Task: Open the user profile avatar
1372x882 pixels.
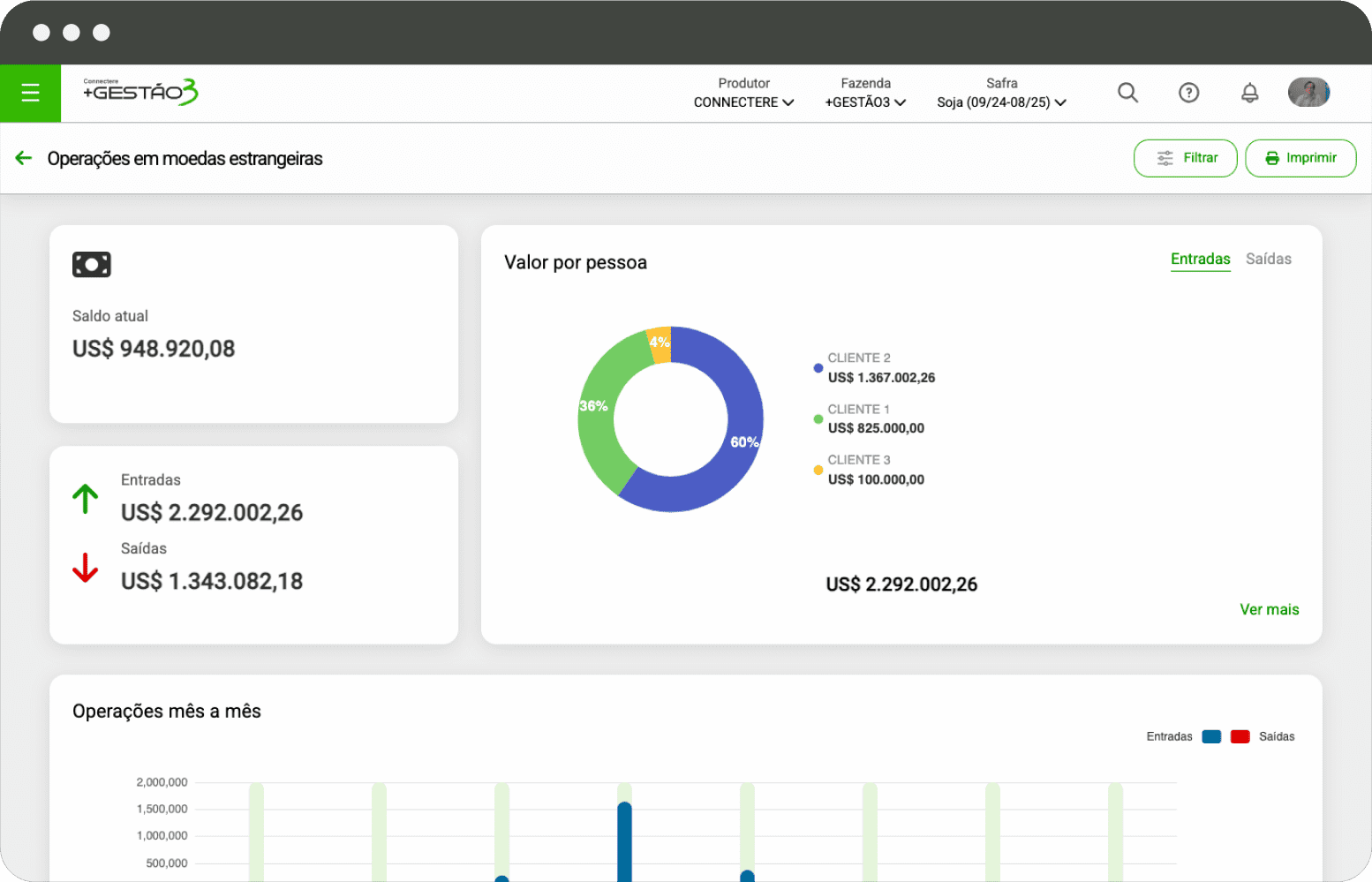Action: [x=1308, y=93]
